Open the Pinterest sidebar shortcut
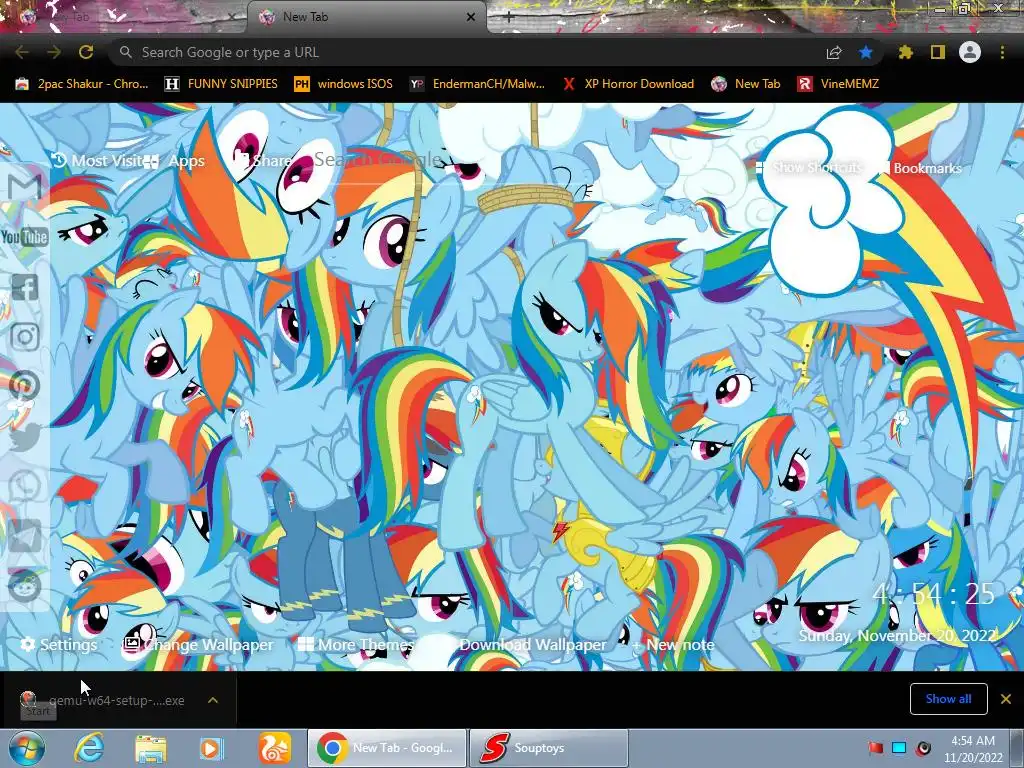The width and height of the screenshot is (1024, 768). point(25,387)
